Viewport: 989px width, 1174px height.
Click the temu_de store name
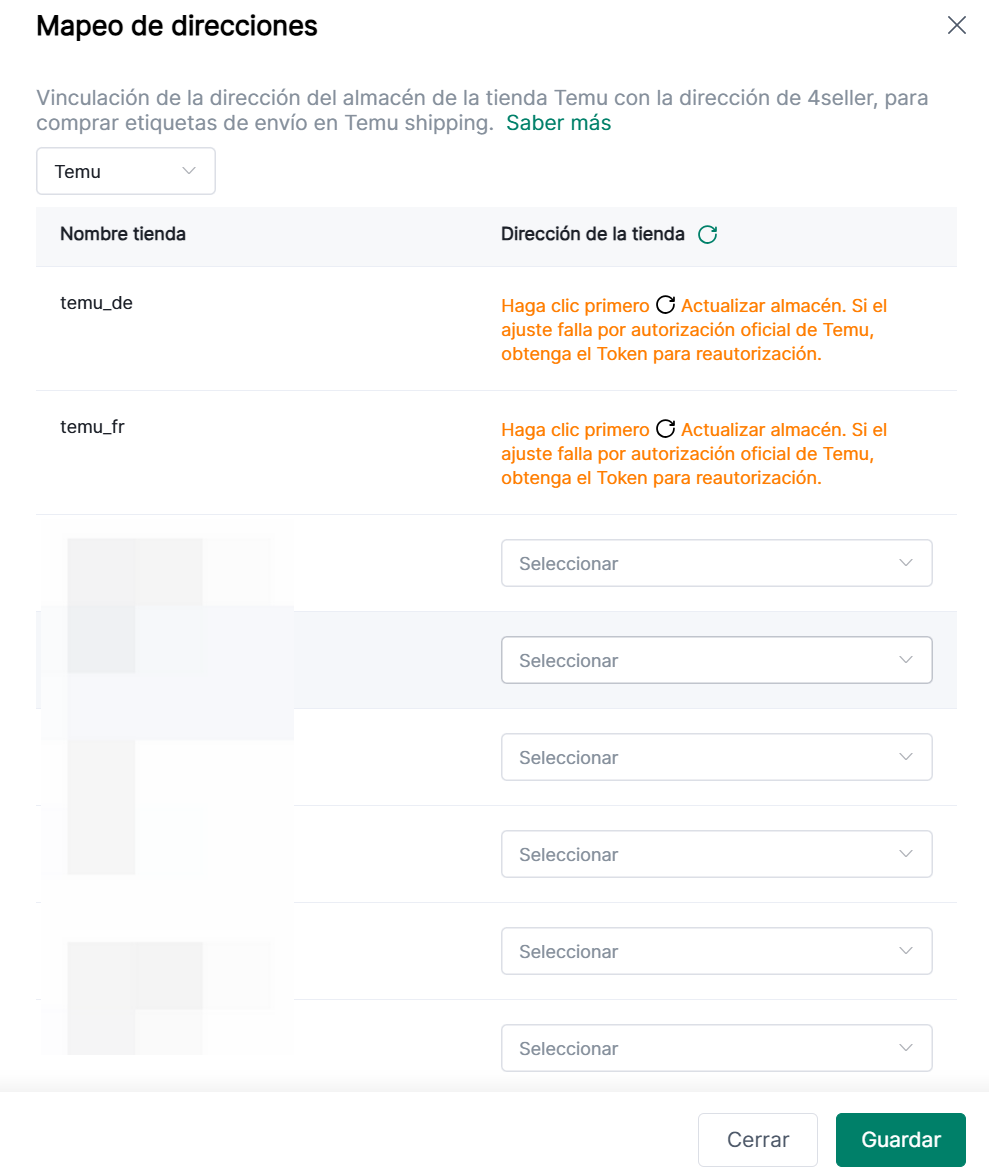coord(96,303)
